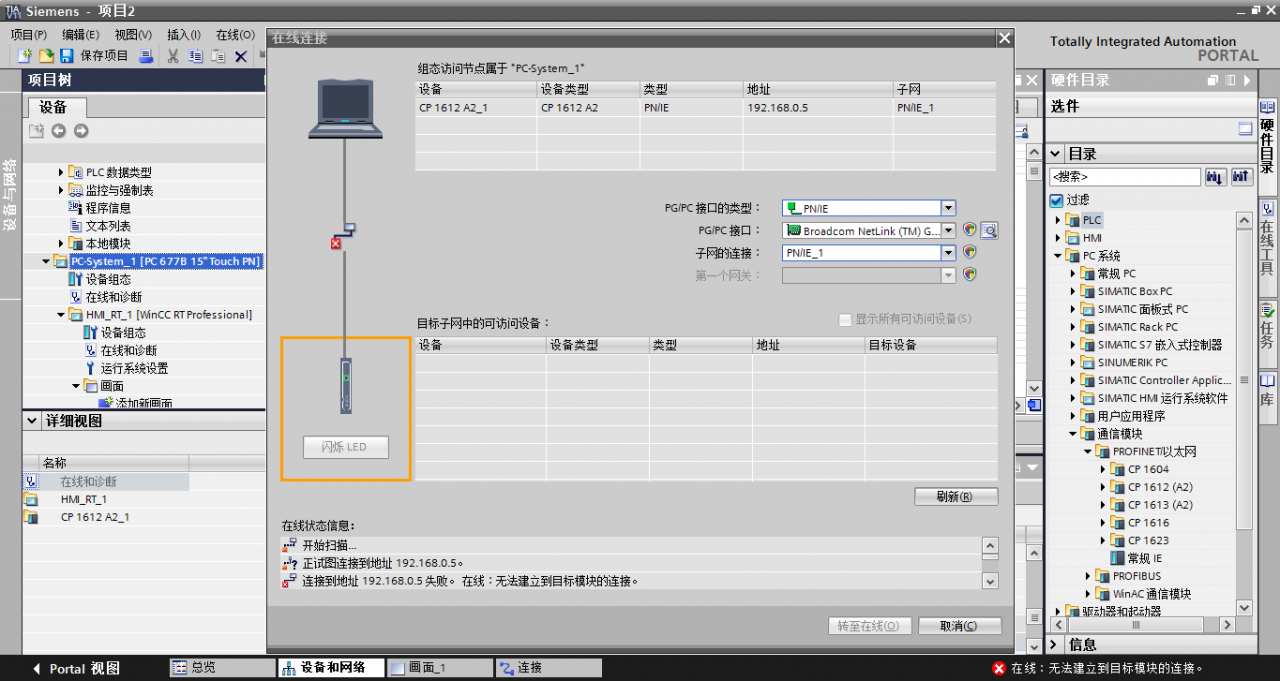Collapse the PC 系统 folder in catalog
Screen dimensions: 1280x681
pyautogui.click(x=1059, y=256)
